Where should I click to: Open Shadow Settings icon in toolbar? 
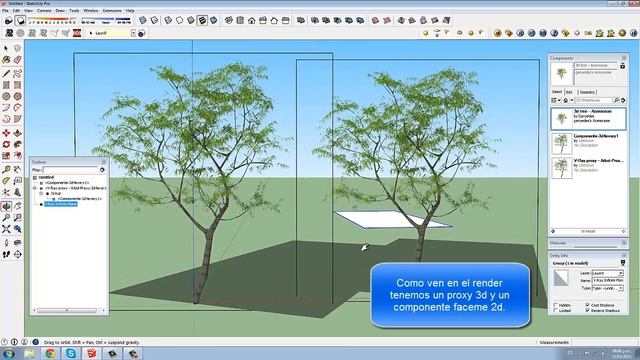pos(9,20)
